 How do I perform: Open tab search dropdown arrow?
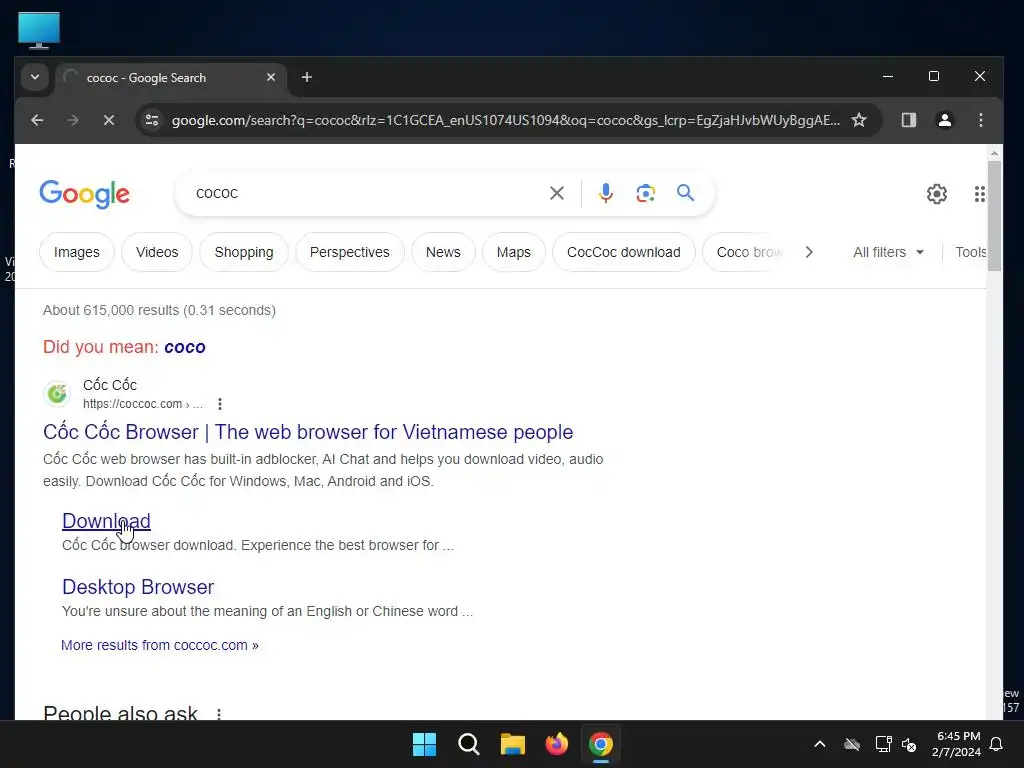click(35, 77)
